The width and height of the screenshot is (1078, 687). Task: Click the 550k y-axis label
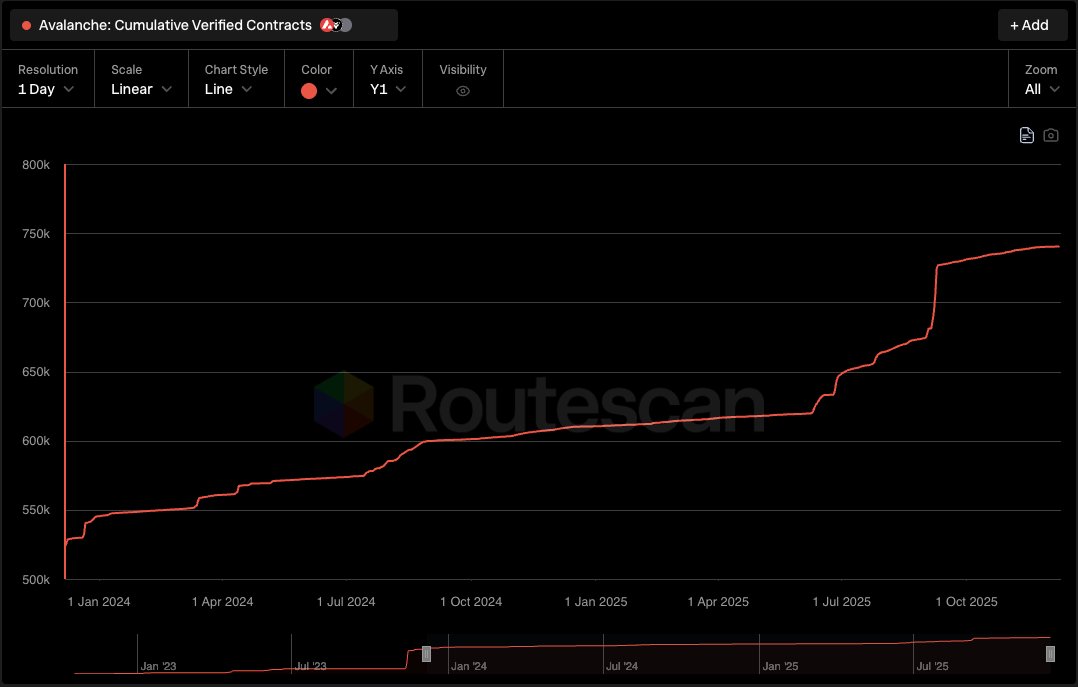(36, 510)
